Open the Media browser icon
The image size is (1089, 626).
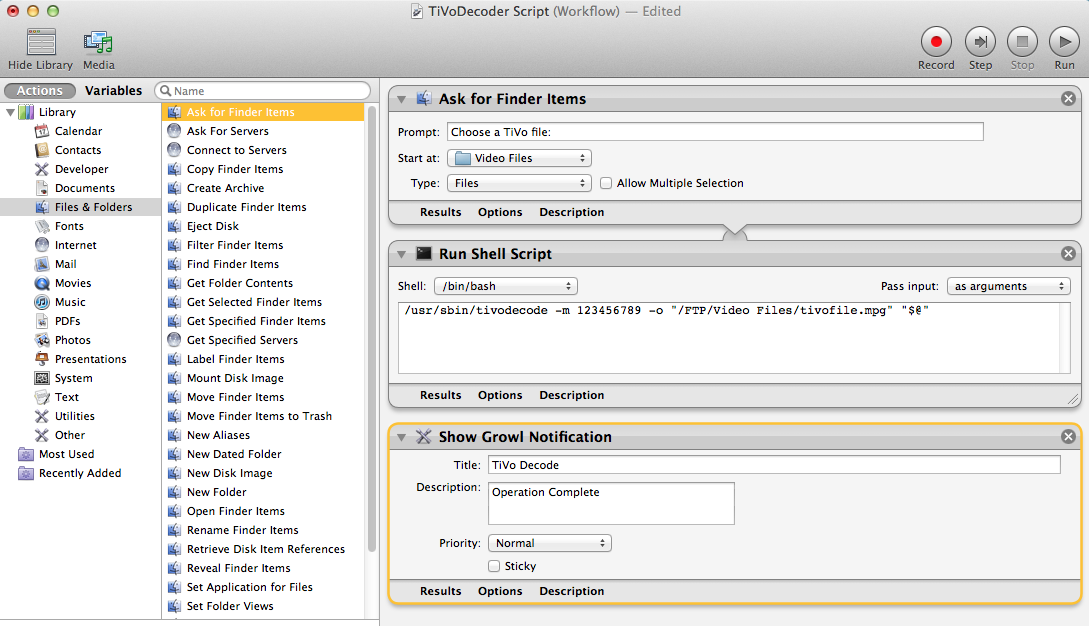click(x=98, y=42)
